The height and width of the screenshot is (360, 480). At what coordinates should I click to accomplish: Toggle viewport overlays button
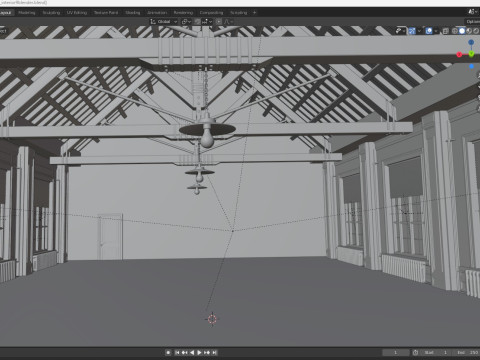tap(429, 31)
